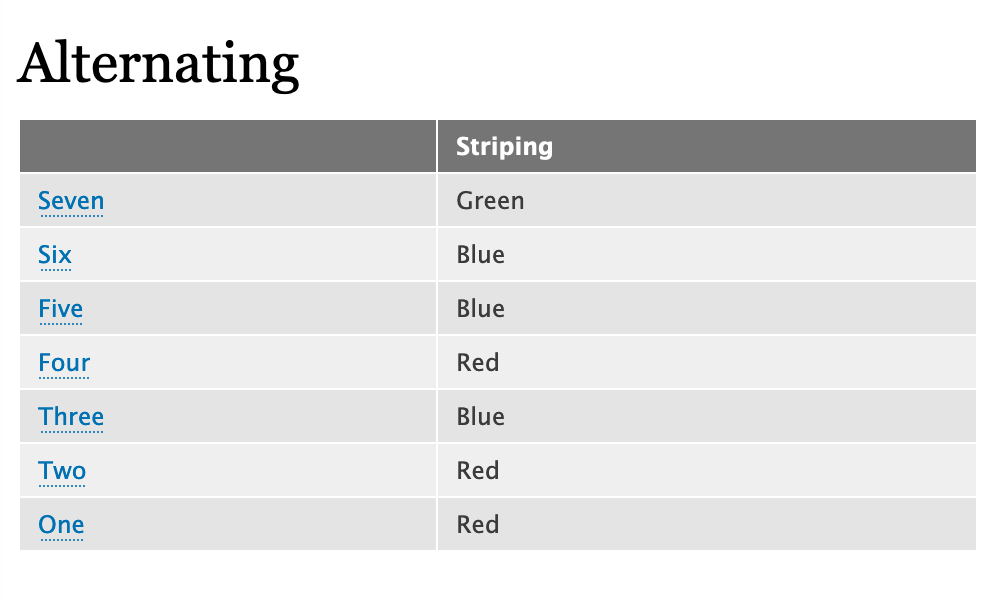The image size is (996, 602).
Task: Open the Three link
Action: point(71,416)
